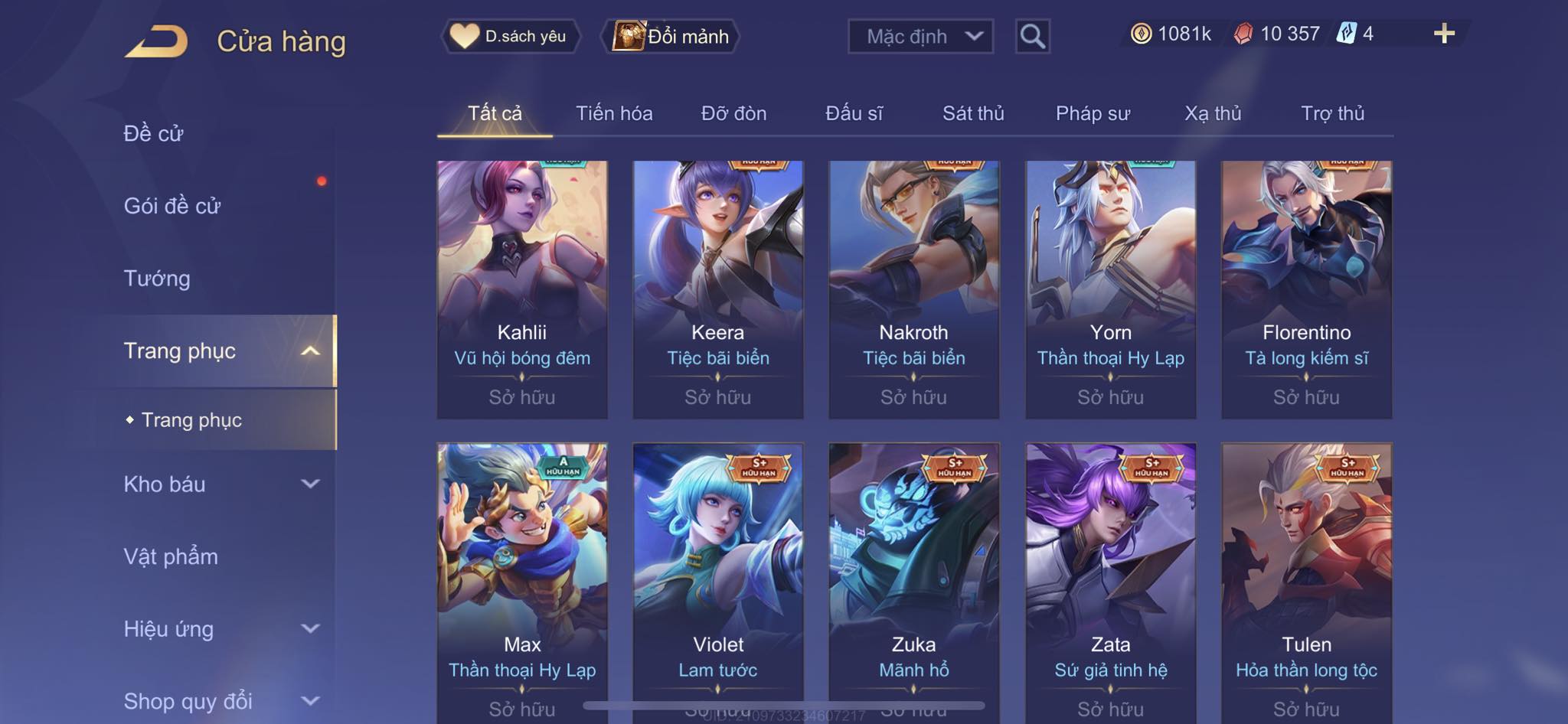Open the Mặc định sort dropdown
Screen dimensions: 1568x724
(x=920, y=36)
